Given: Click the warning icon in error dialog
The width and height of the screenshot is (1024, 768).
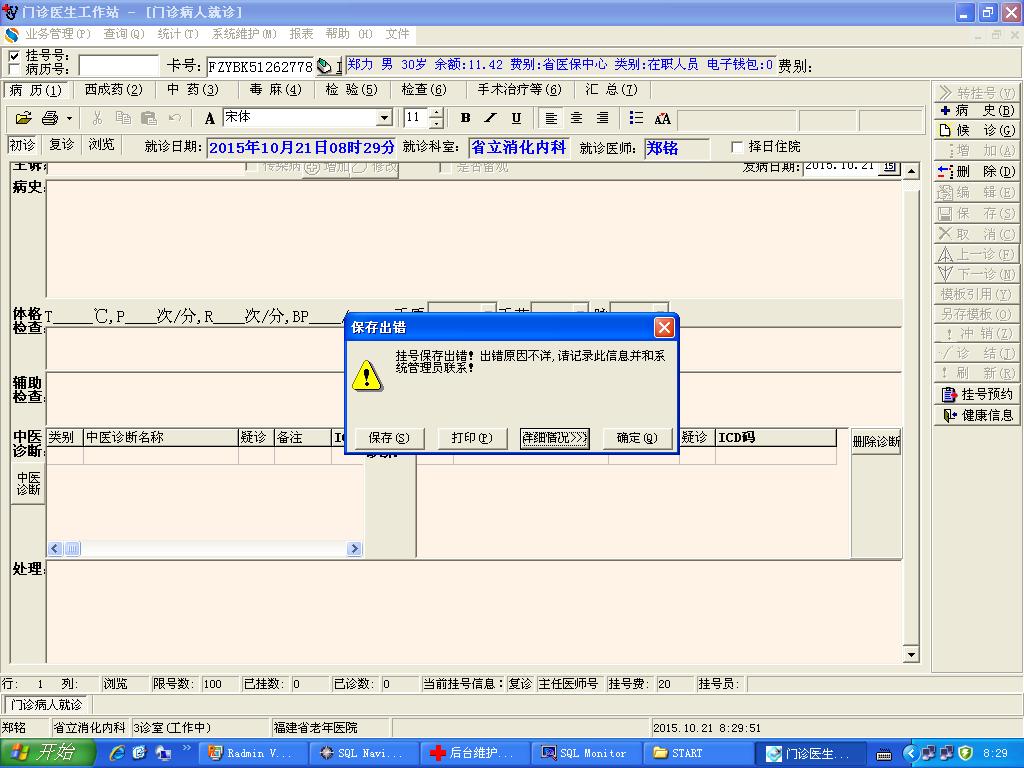Looking at the screenshot, I should pyautogui.click(x=367, y=376).
